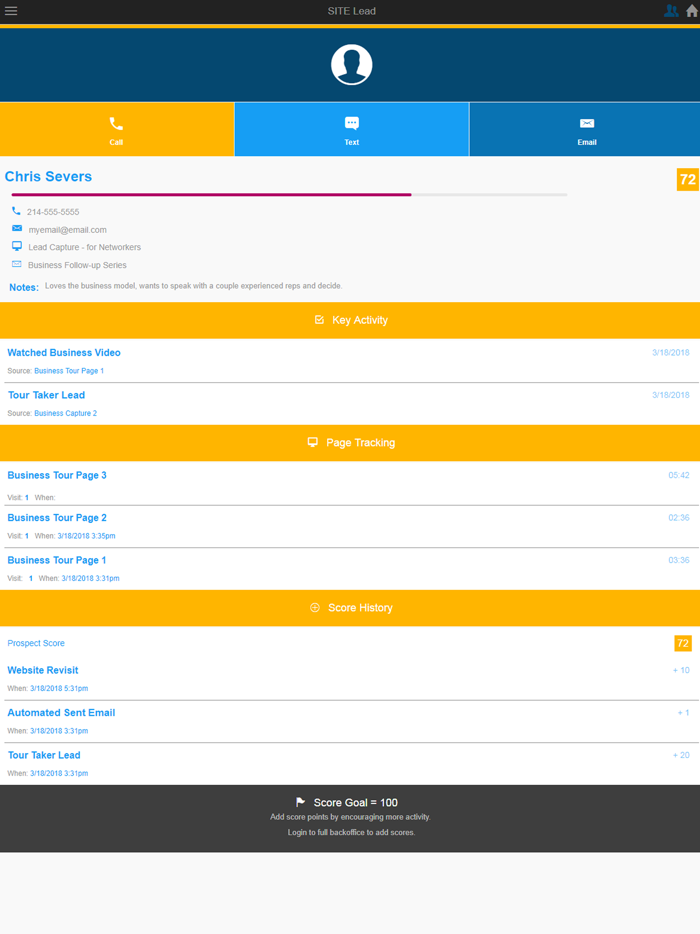The width and height of the screenshot is (700, 934).
Task: Click monitor icon beside Lead Capture
Action: (17, 246)
